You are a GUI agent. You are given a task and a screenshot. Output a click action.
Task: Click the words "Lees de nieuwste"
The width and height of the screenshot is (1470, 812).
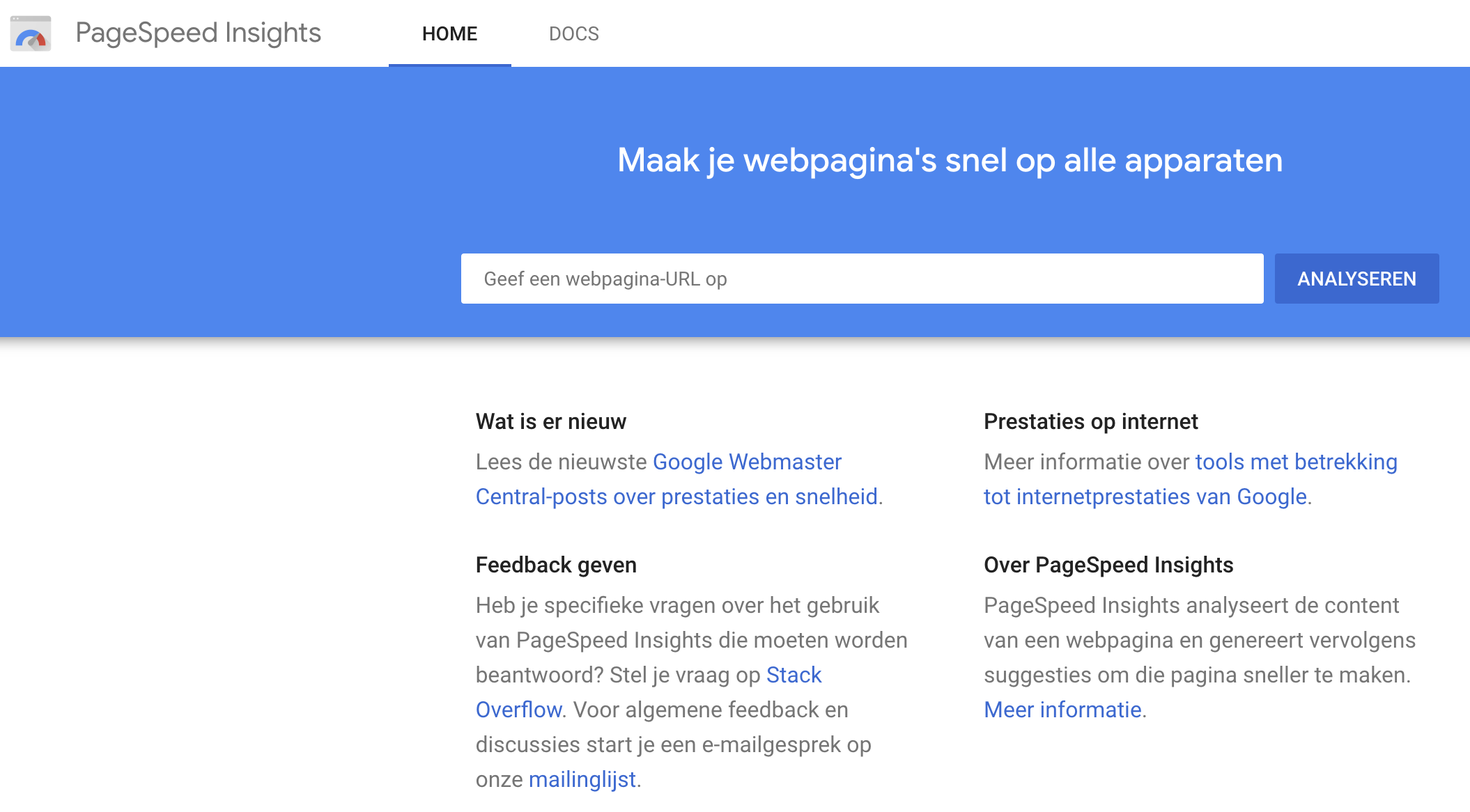(562, 462)
